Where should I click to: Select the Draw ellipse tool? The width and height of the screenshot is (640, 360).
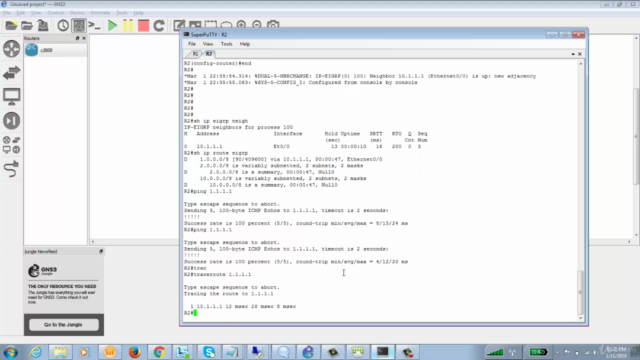click(226, 25)
